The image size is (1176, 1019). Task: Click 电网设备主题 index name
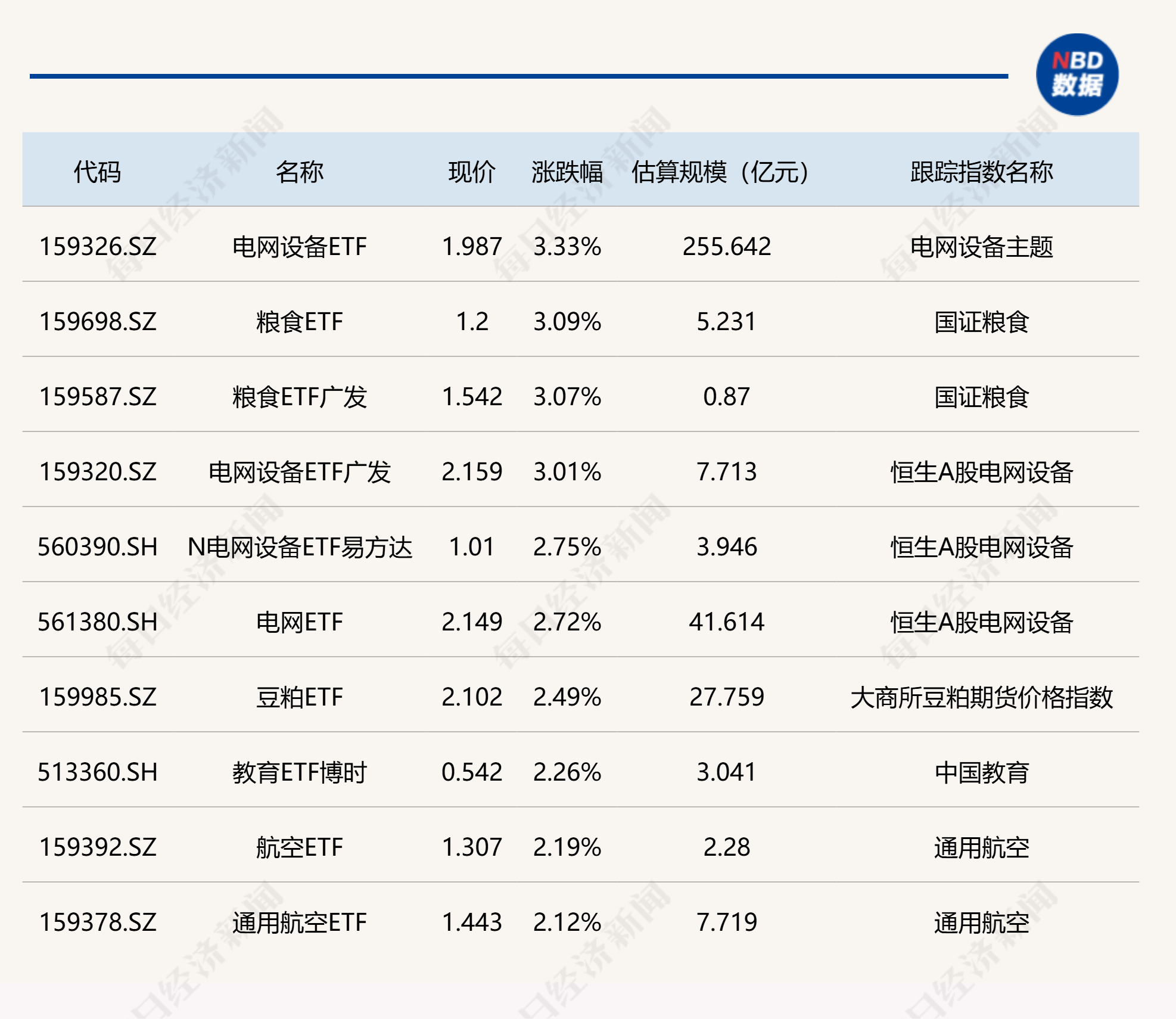pos(981,247)
